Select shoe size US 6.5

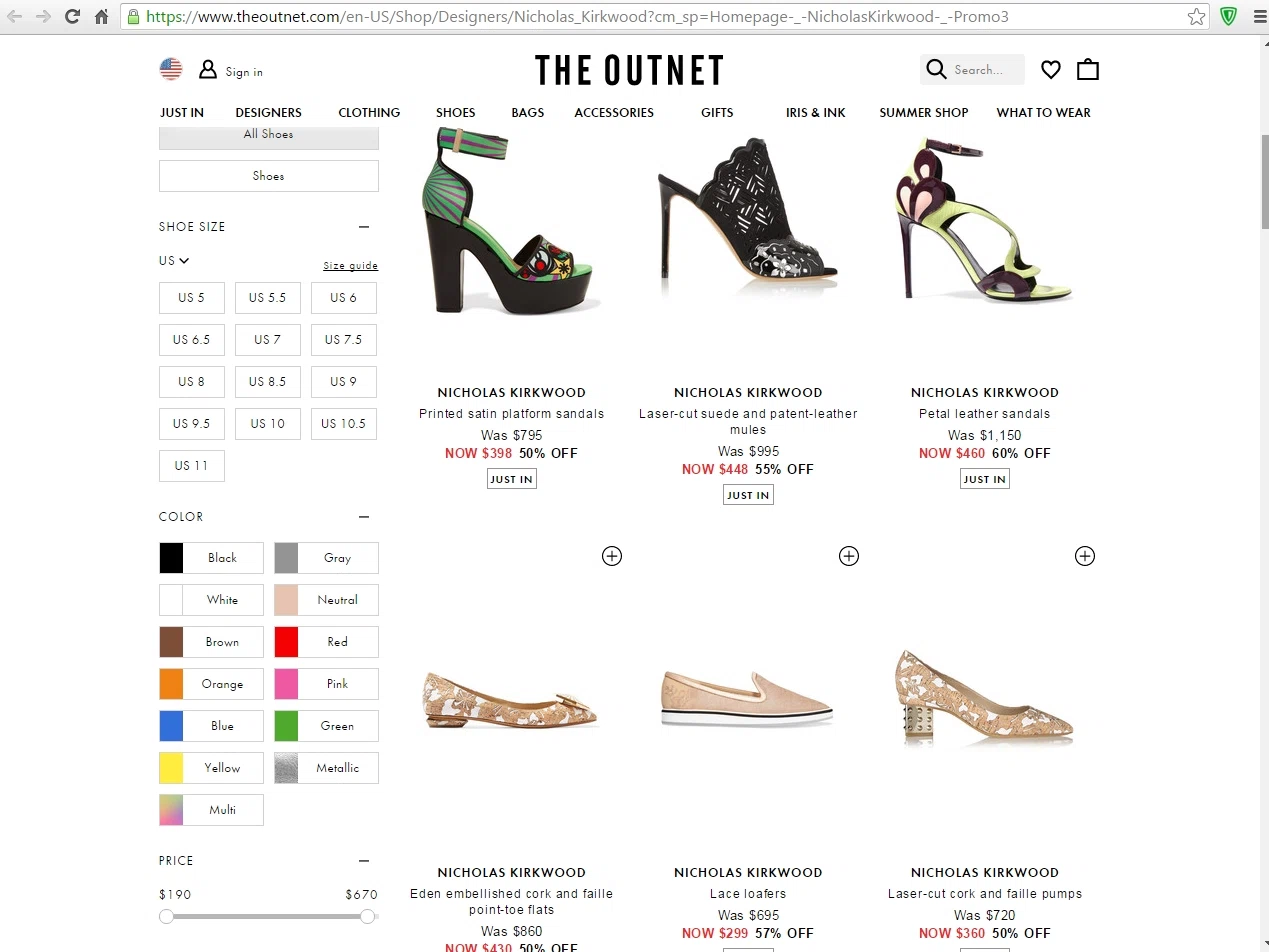point(192,340)
